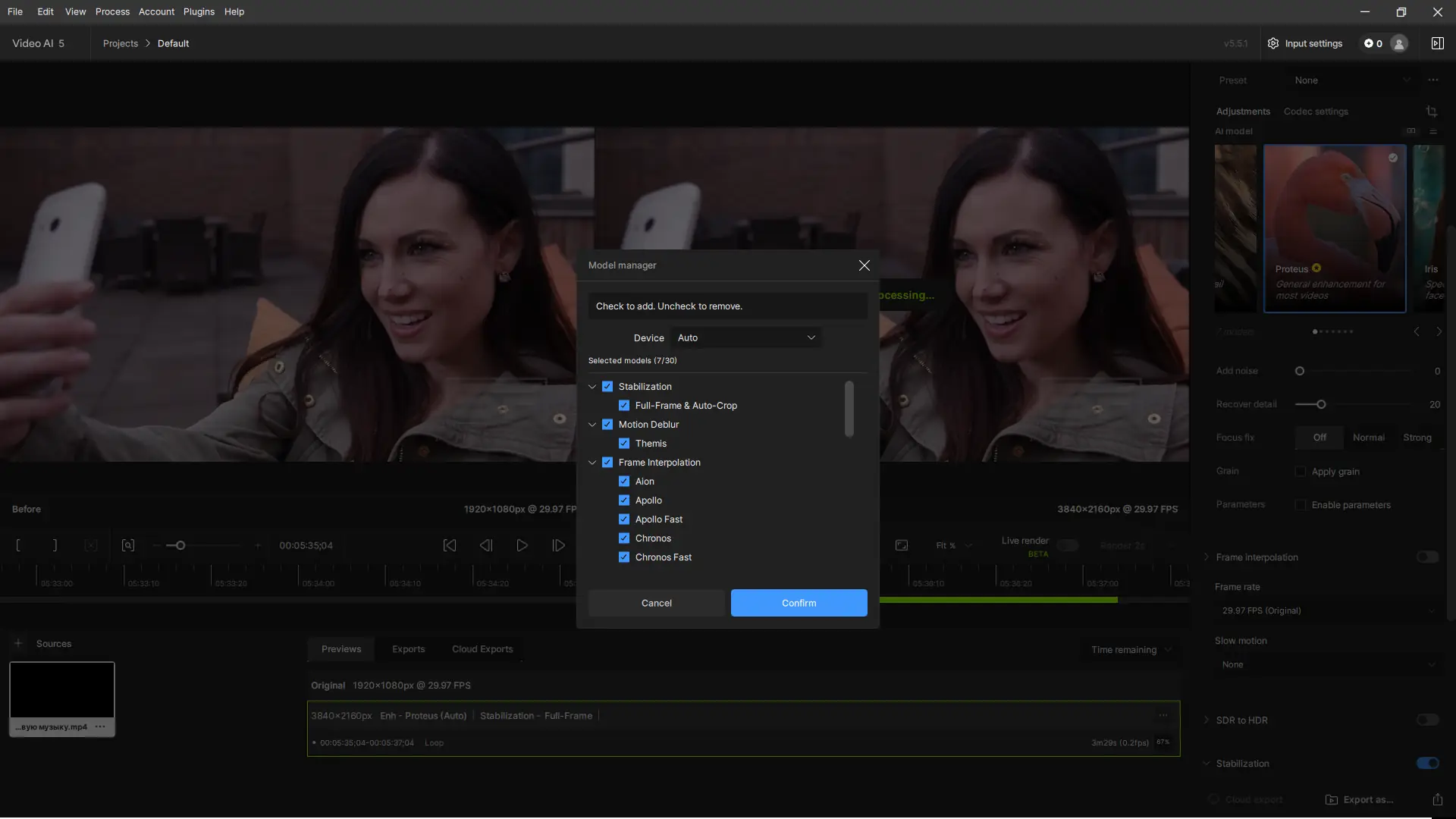Open preview options three-dot menu
The image size is (1456, 819).
tap(1163, 715)
